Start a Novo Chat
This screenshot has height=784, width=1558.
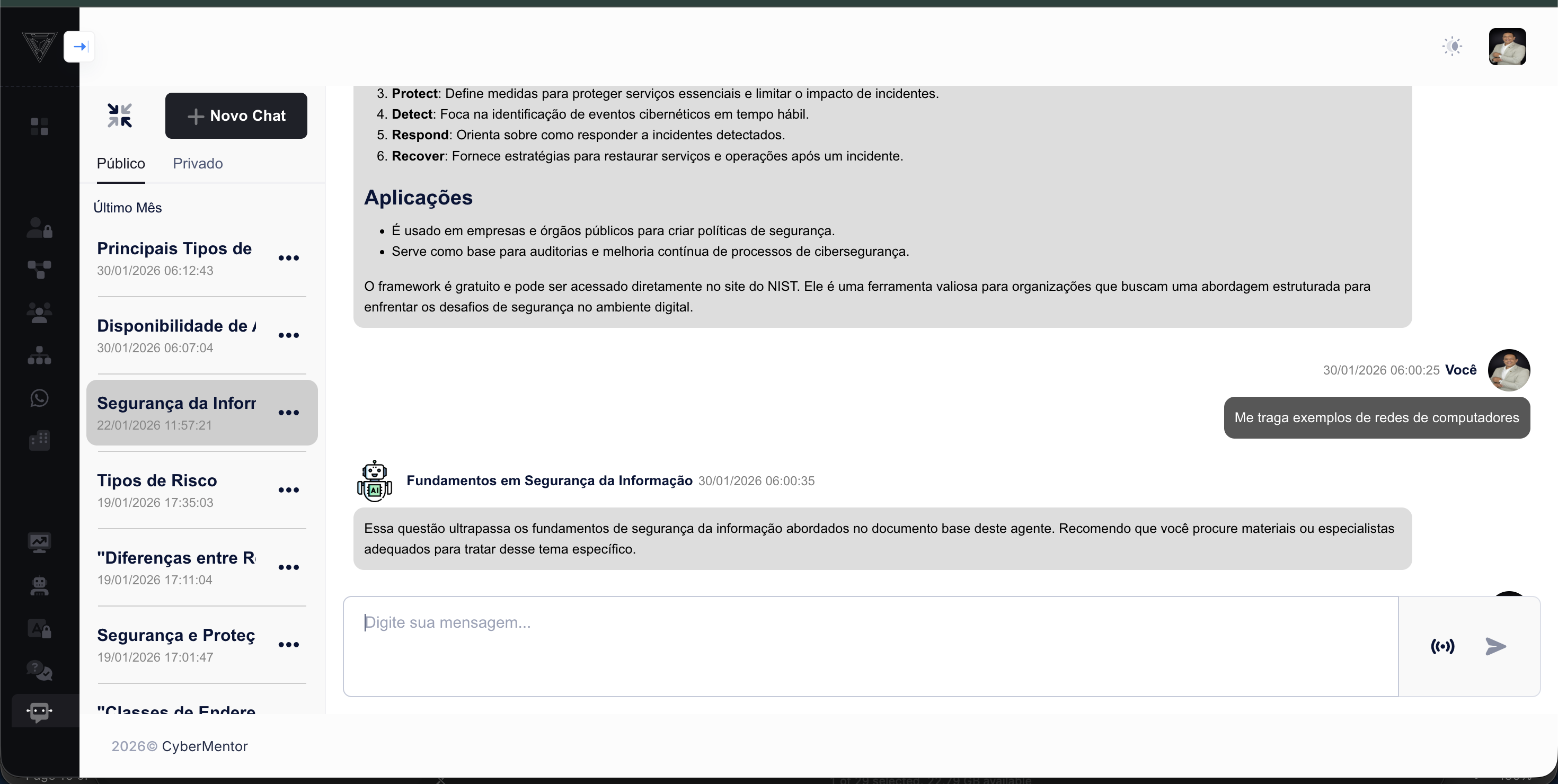236,115
